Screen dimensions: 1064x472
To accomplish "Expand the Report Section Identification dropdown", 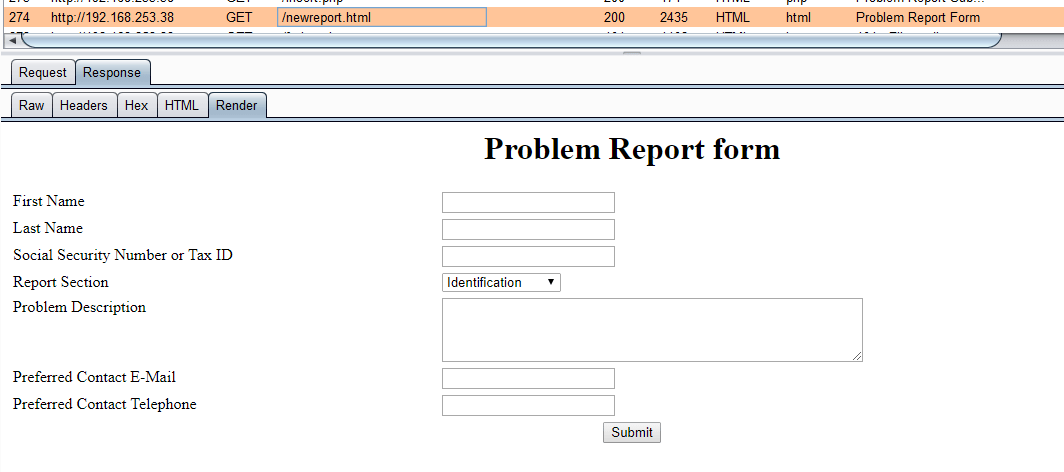I will pyautogui.click(x=501, y=283).
